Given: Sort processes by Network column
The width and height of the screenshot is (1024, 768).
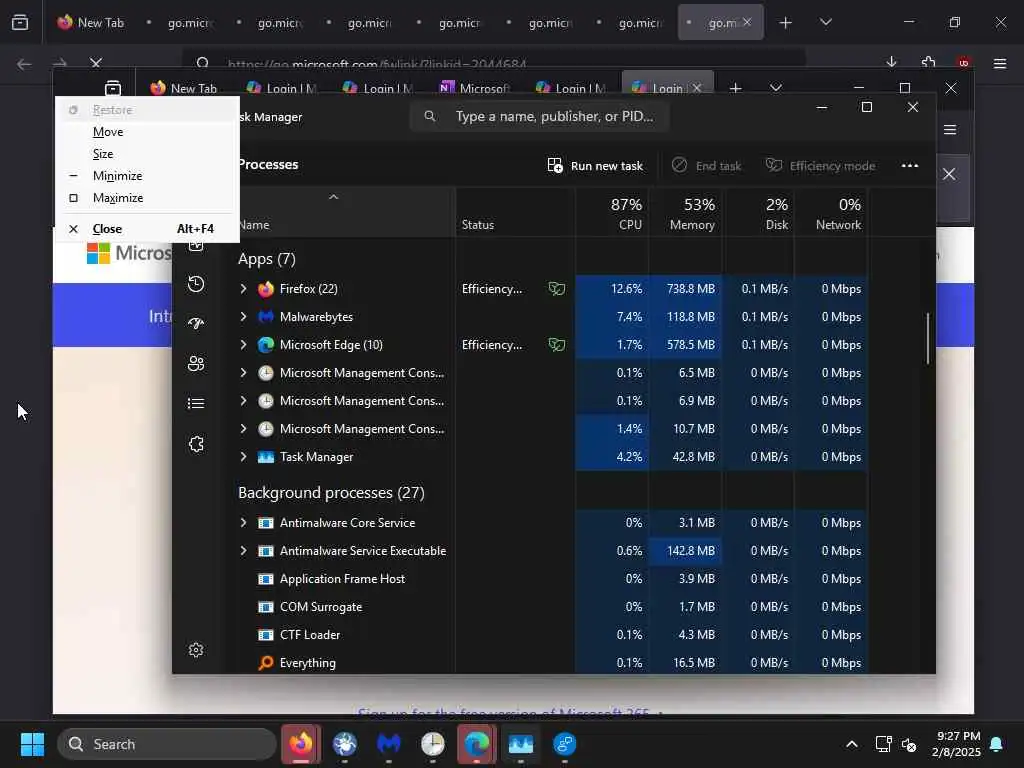Looking at the screenshot, I should (x=831, y=213).
